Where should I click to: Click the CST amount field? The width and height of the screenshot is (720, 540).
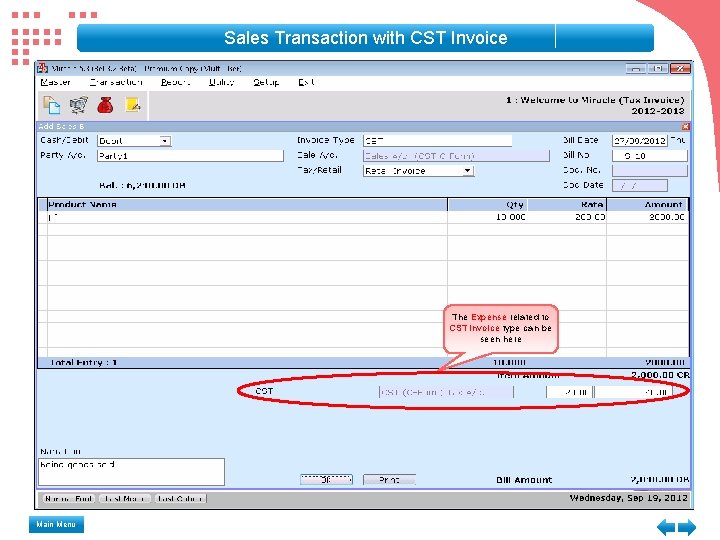click(x=634, y=392)
